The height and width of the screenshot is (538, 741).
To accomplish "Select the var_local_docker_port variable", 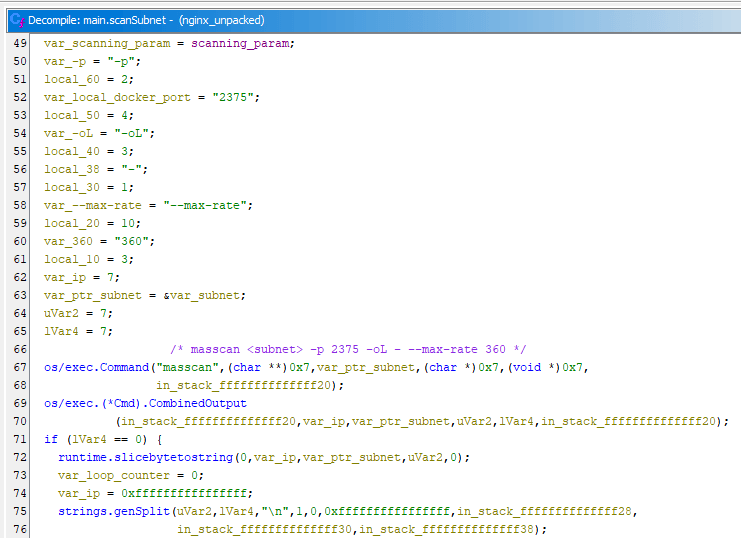I will click(119, 97).
